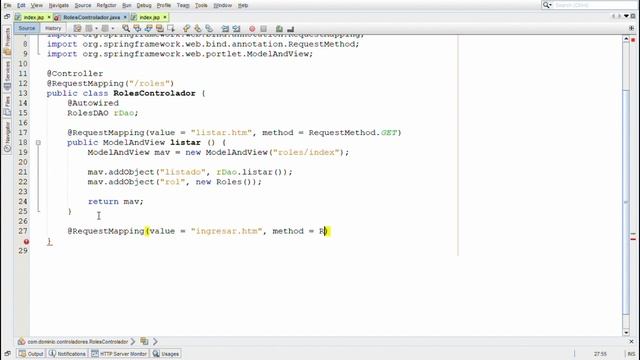The height and width of the screenshot is (360, 640).
Task: Open the Debug menu
Action: click(x=144, y=5)
